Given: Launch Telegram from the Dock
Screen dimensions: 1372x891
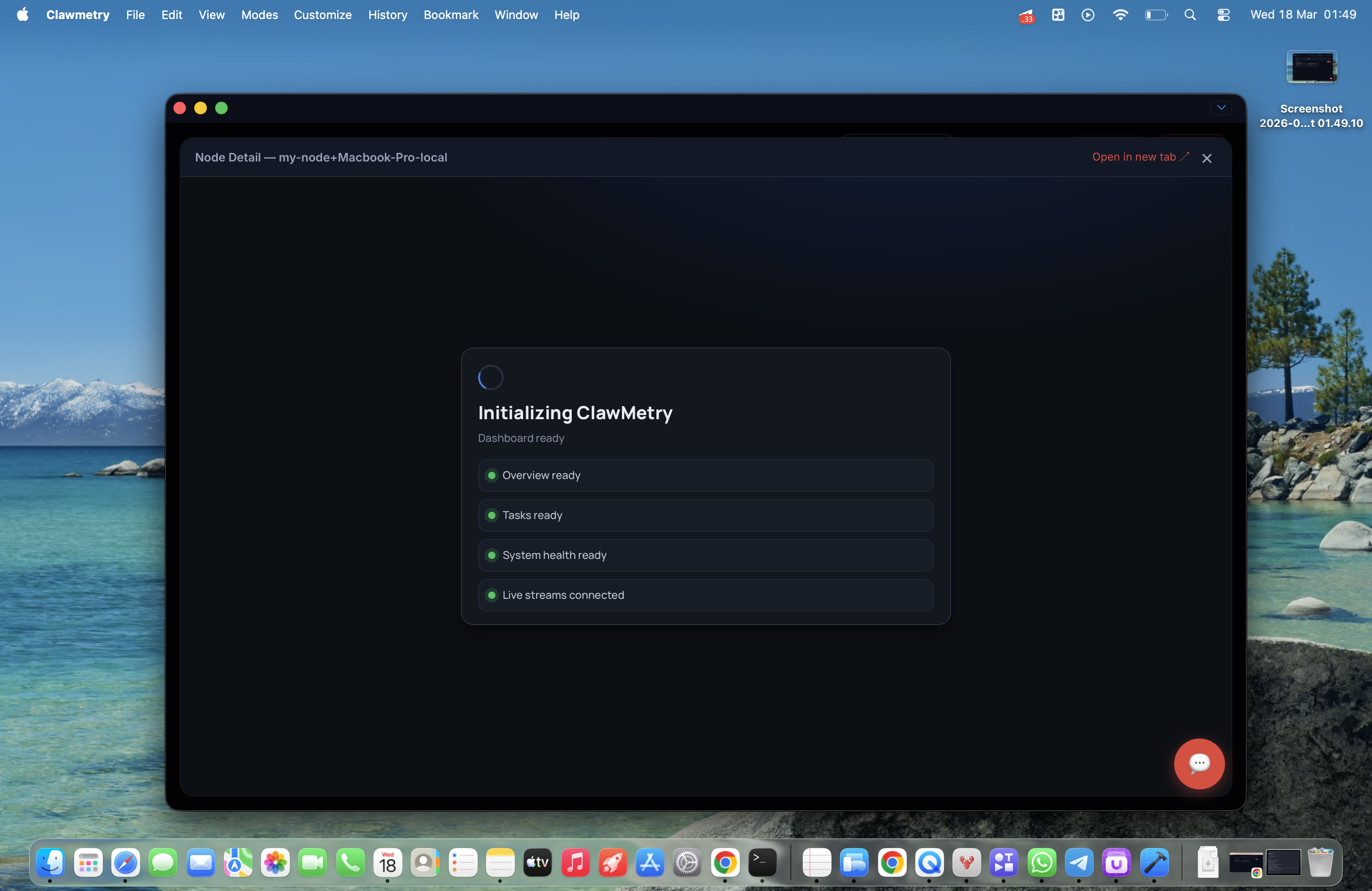Looking at the screenshot, I should pos(1079,863).
